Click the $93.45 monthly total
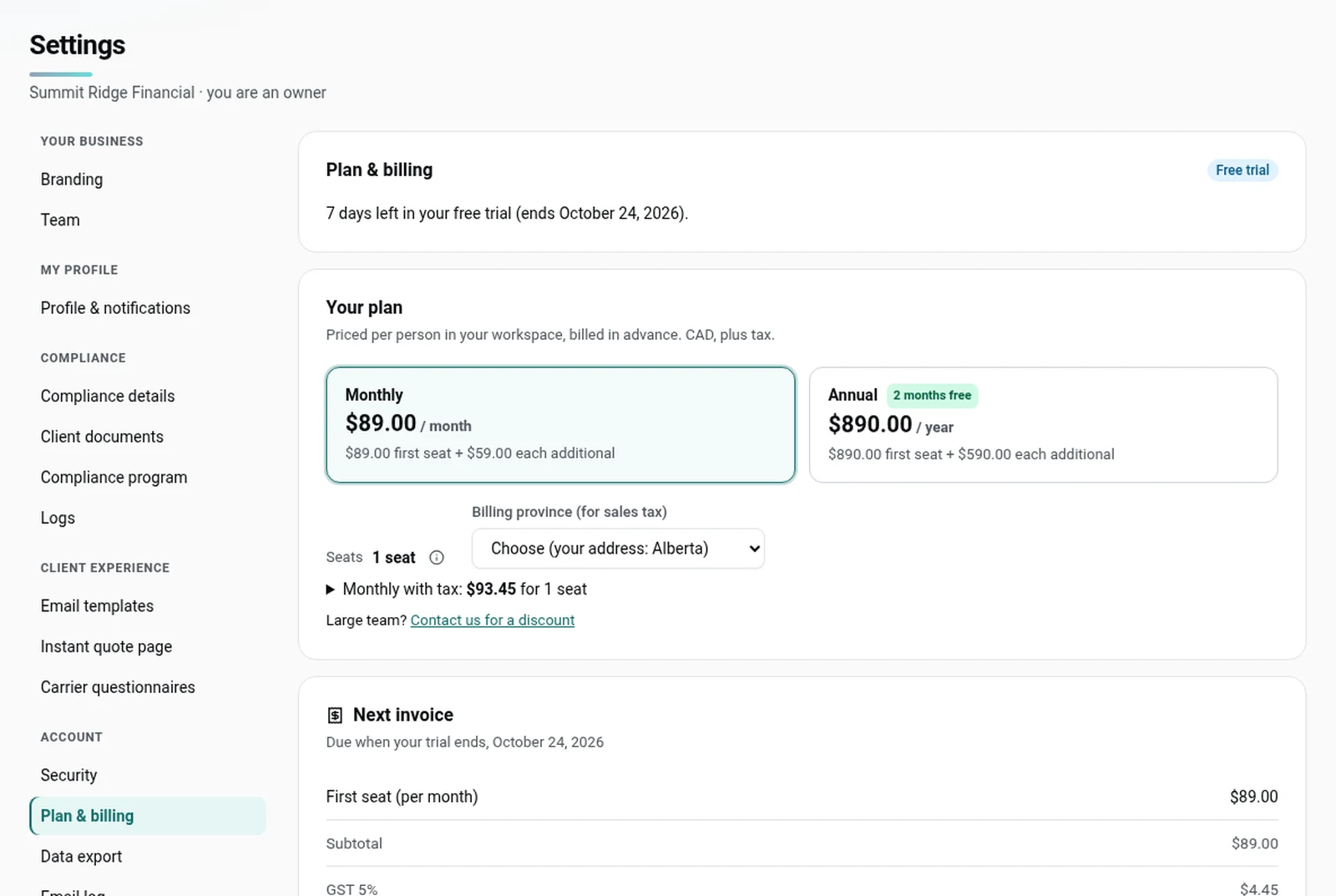Image resolution: width=1336 pixels, height=896 pixels. point(491,590)
